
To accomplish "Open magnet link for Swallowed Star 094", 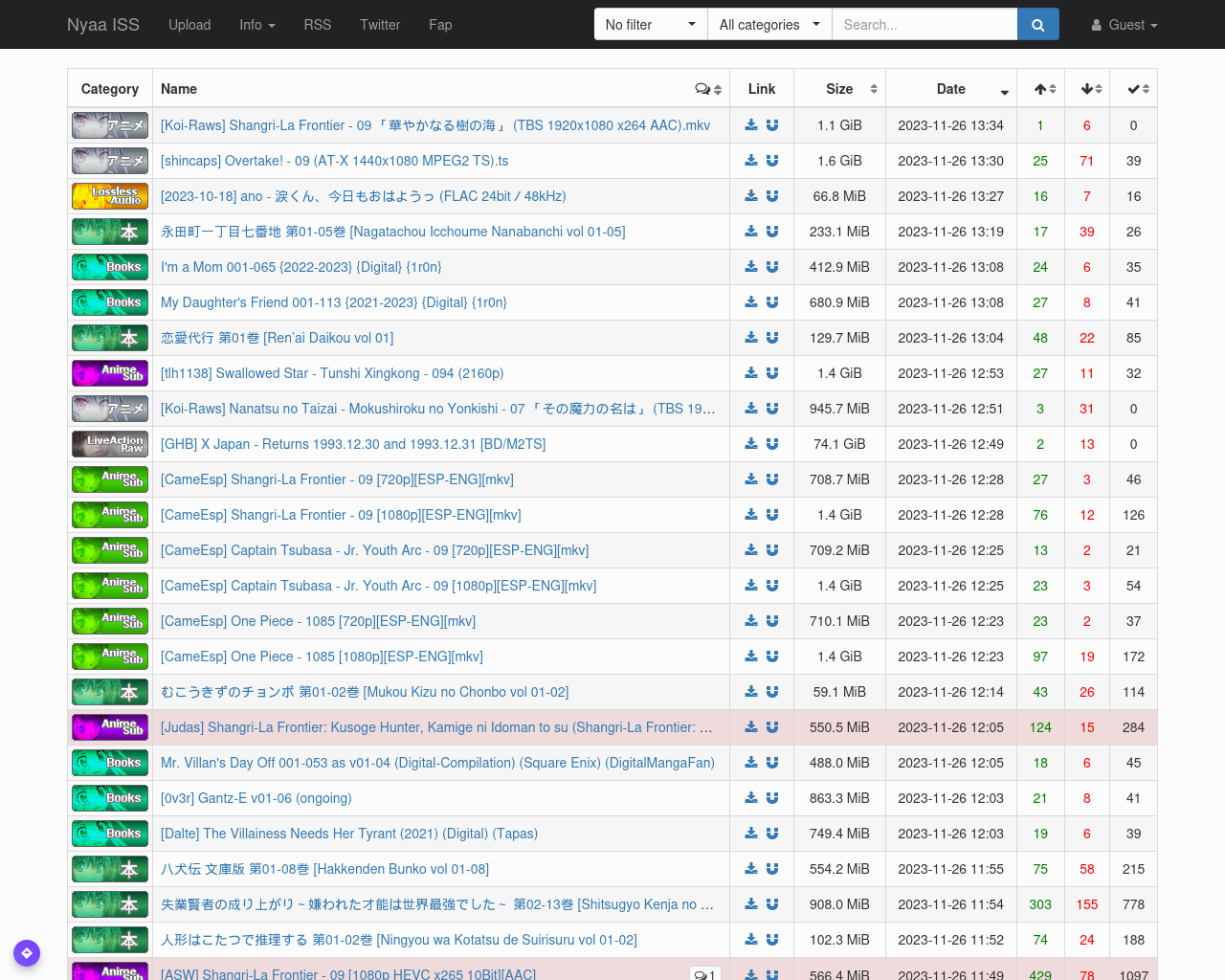I will click(x=772, y=373).
